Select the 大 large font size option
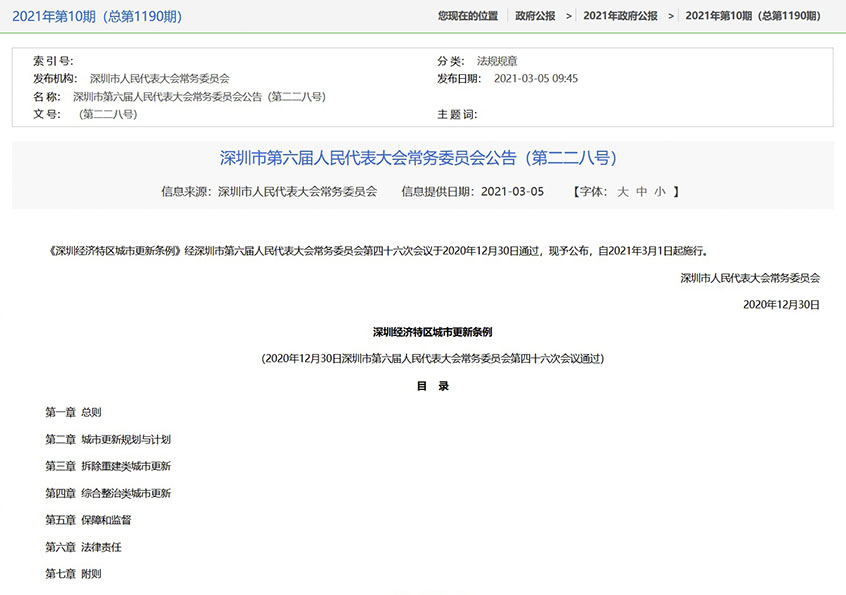 tap(622, 190)
